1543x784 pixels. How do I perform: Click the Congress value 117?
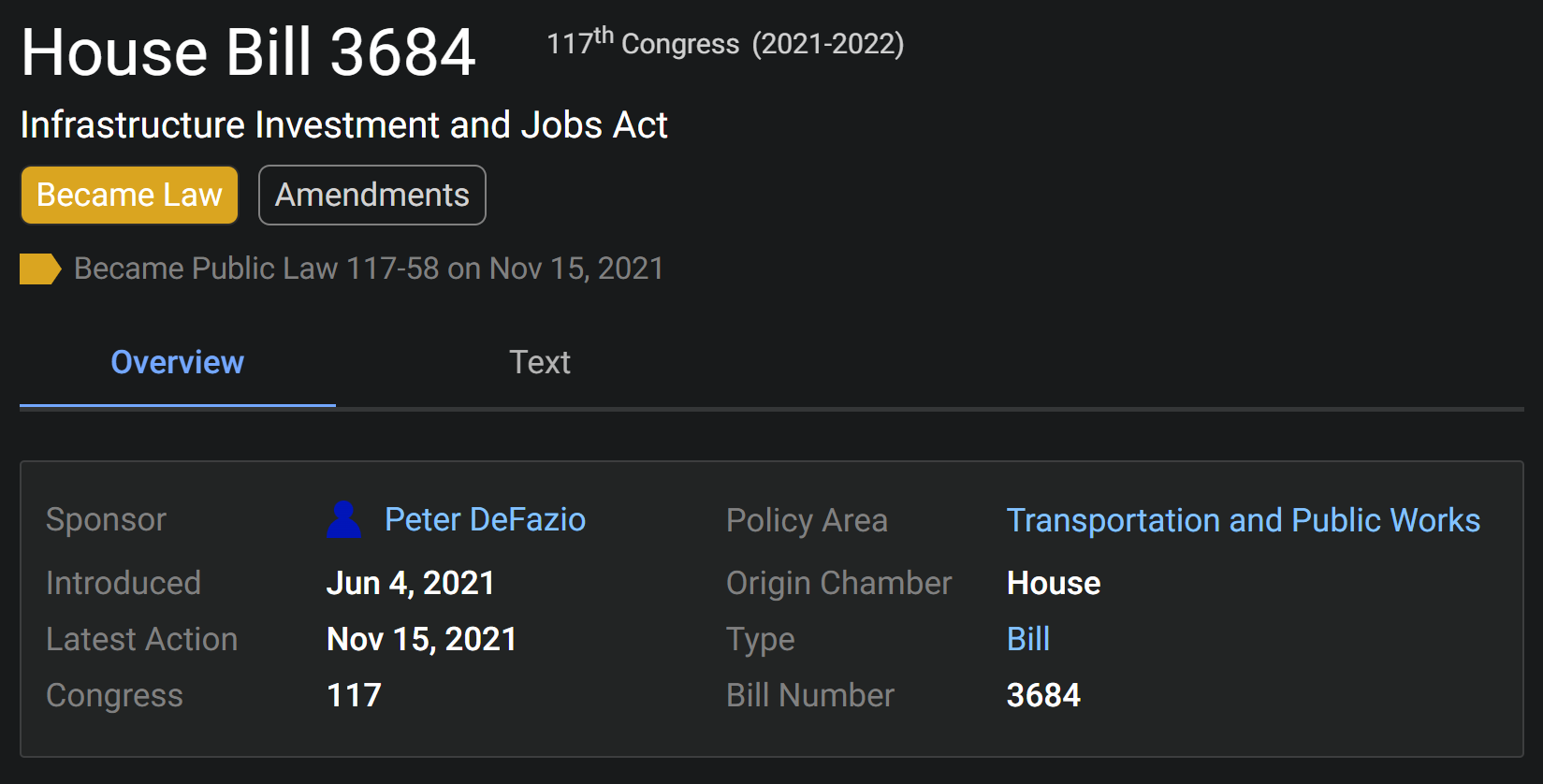tap(354, 695)
